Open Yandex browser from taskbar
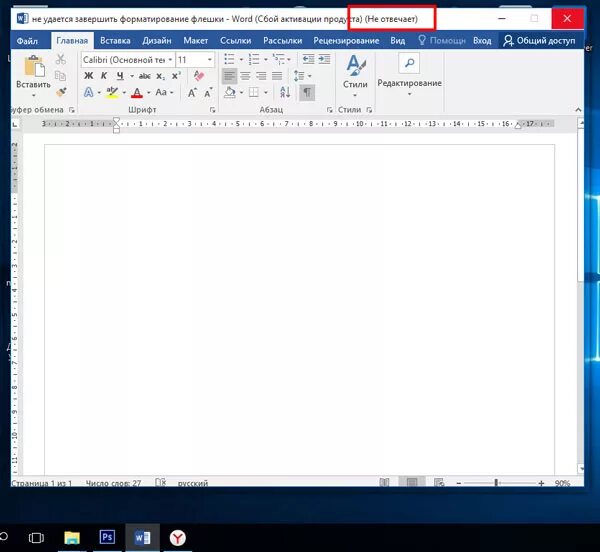This screenshot has height=552, width=600. (178, 538)
